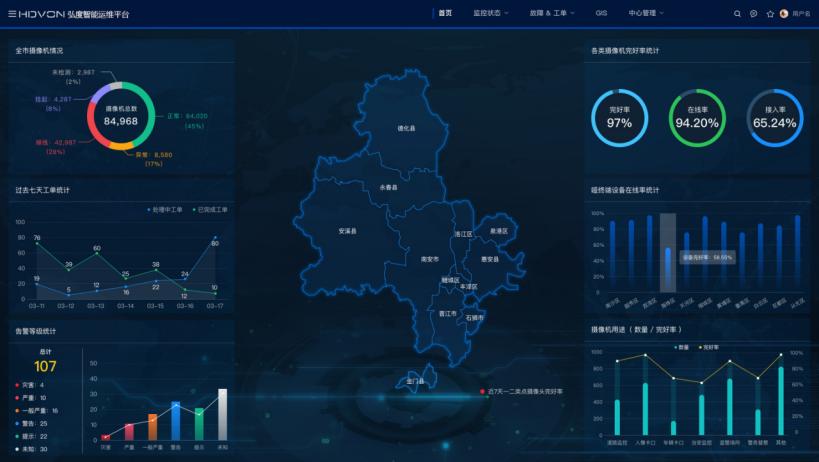Open the search magnifier icon in header
Screen dimensions: 819x462
coord(738,14)
